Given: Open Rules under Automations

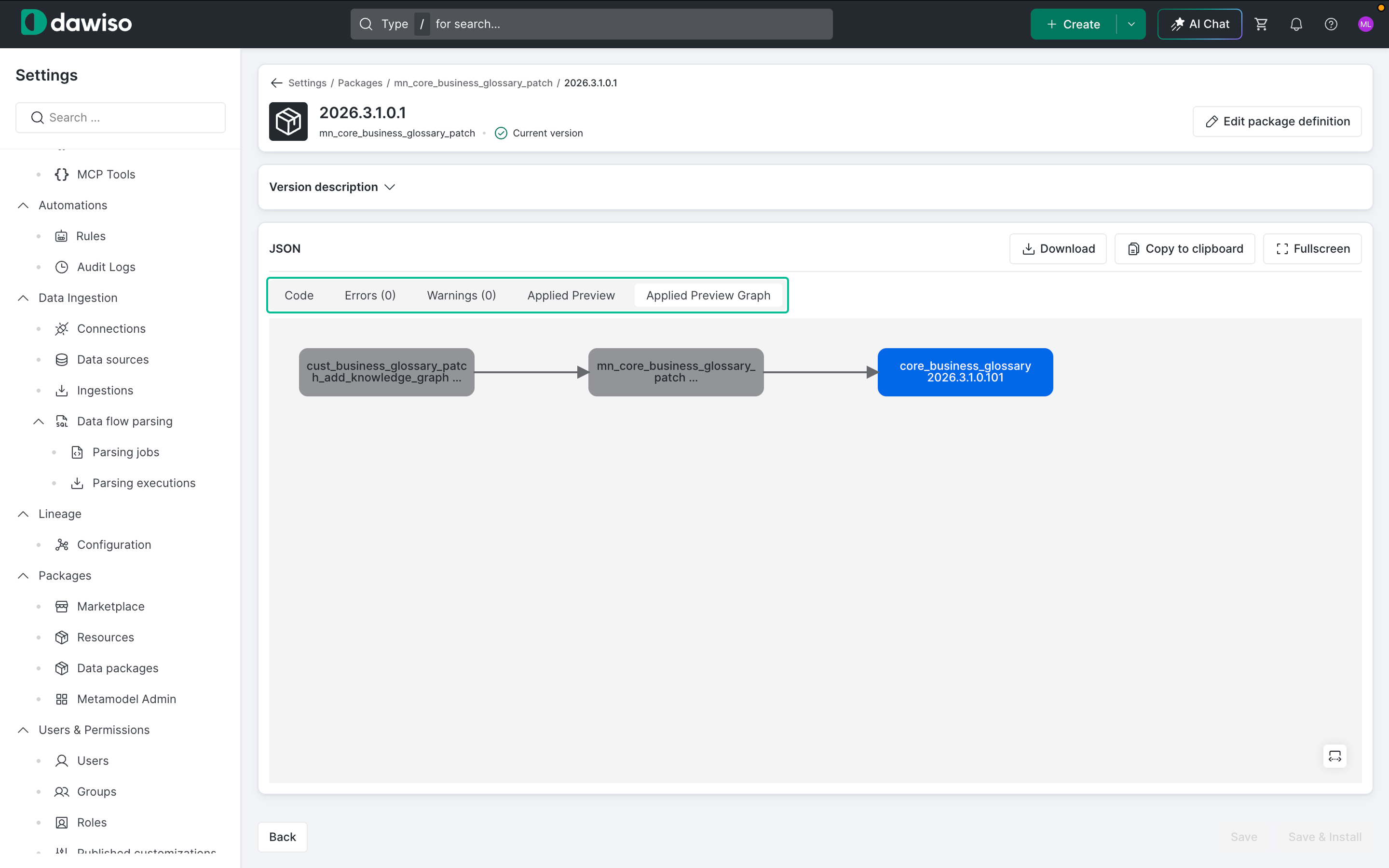Looking at the screenshot, I should [90, 236].
